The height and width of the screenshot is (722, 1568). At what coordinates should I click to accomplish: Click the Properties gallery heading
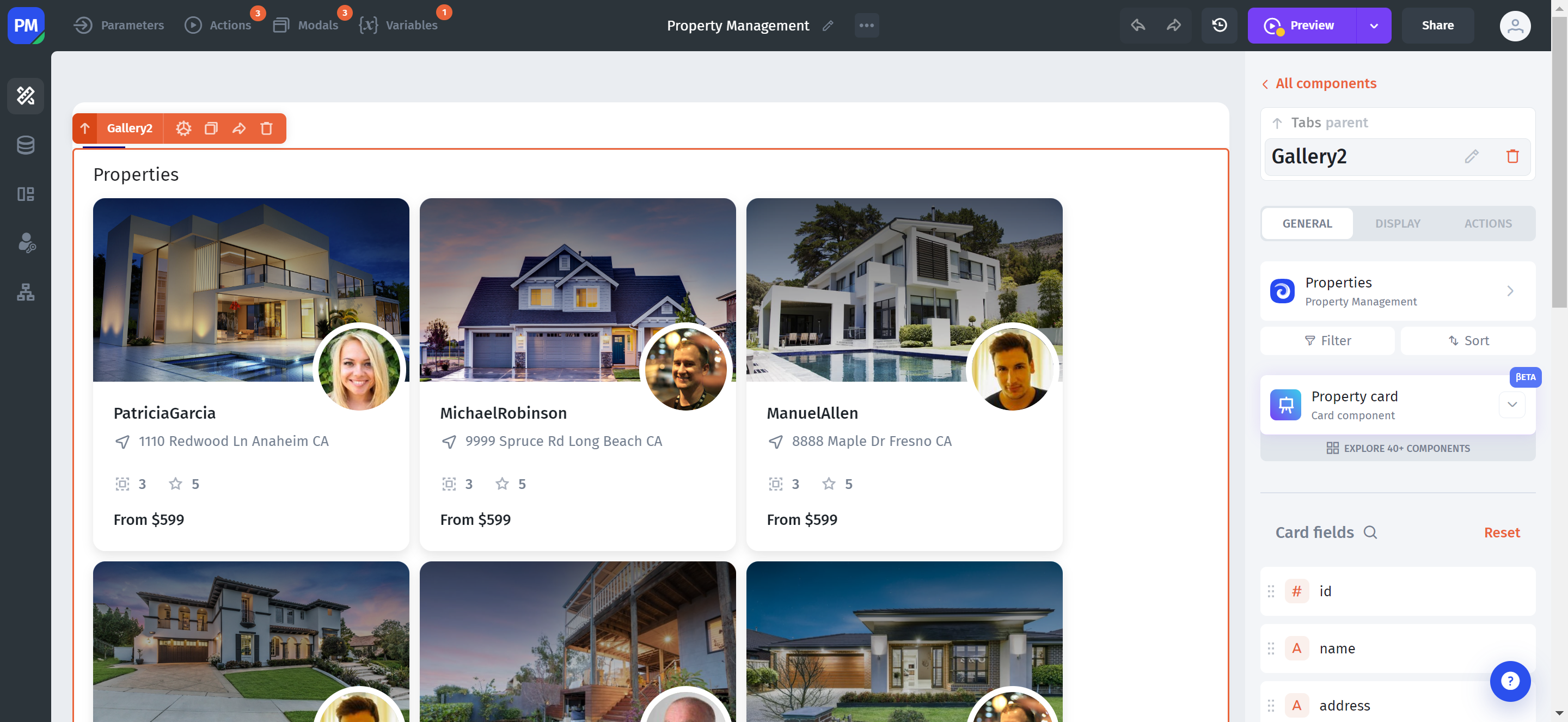click(x=136, y=175)
